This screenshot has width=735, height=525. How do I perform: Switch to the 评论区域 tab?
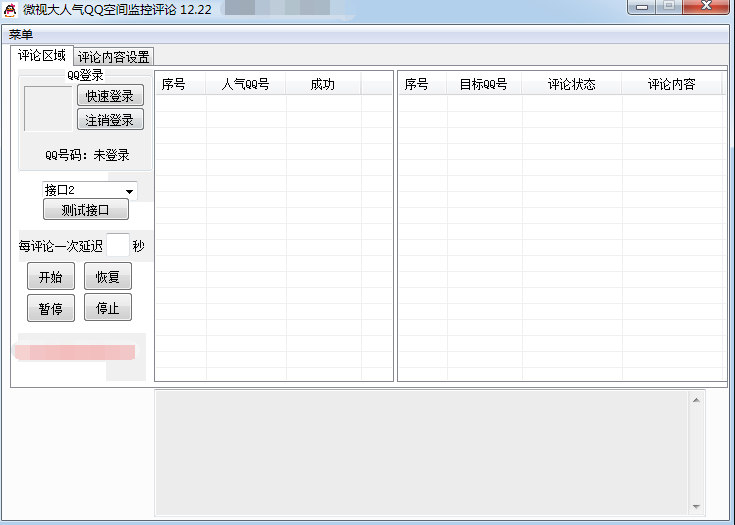[42, 55]
